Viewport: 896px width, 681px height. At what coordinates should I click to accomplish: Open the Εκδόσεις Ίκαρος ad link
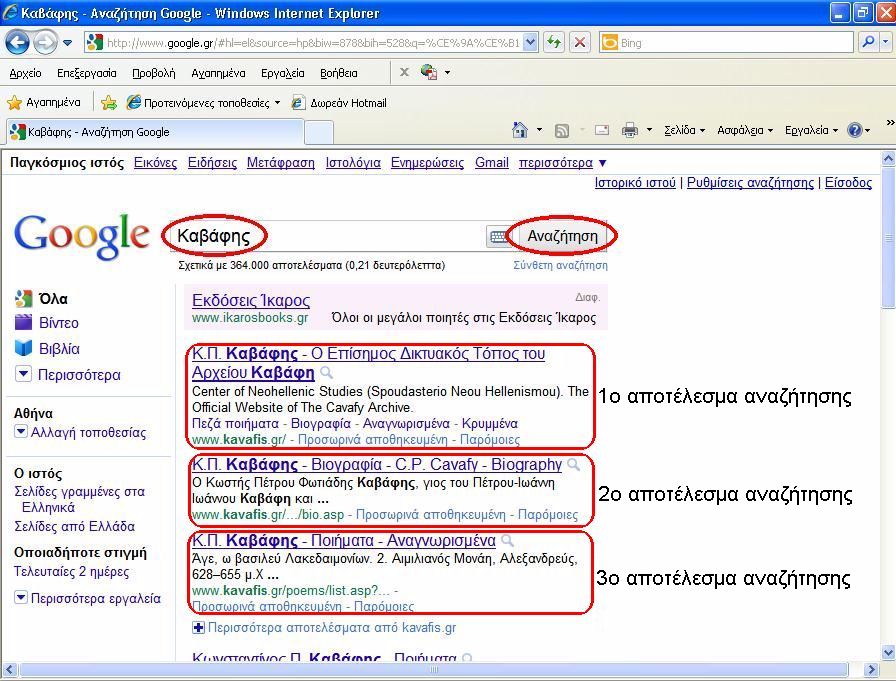tap(251, 301)
